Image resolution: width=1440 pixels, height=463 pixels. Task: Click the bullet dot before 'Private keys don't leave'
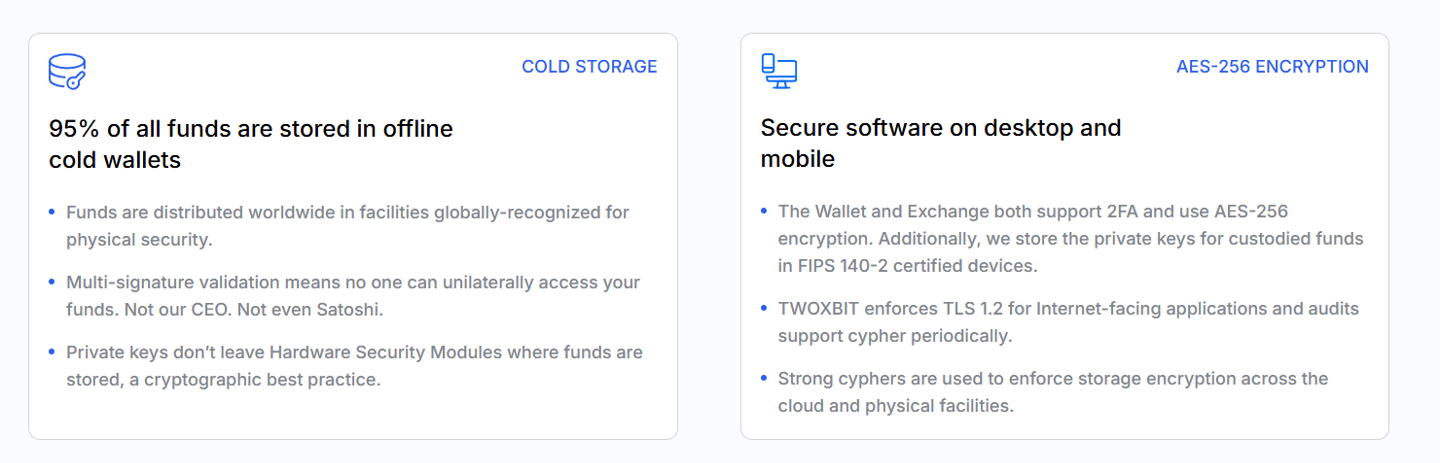(52, 352)
